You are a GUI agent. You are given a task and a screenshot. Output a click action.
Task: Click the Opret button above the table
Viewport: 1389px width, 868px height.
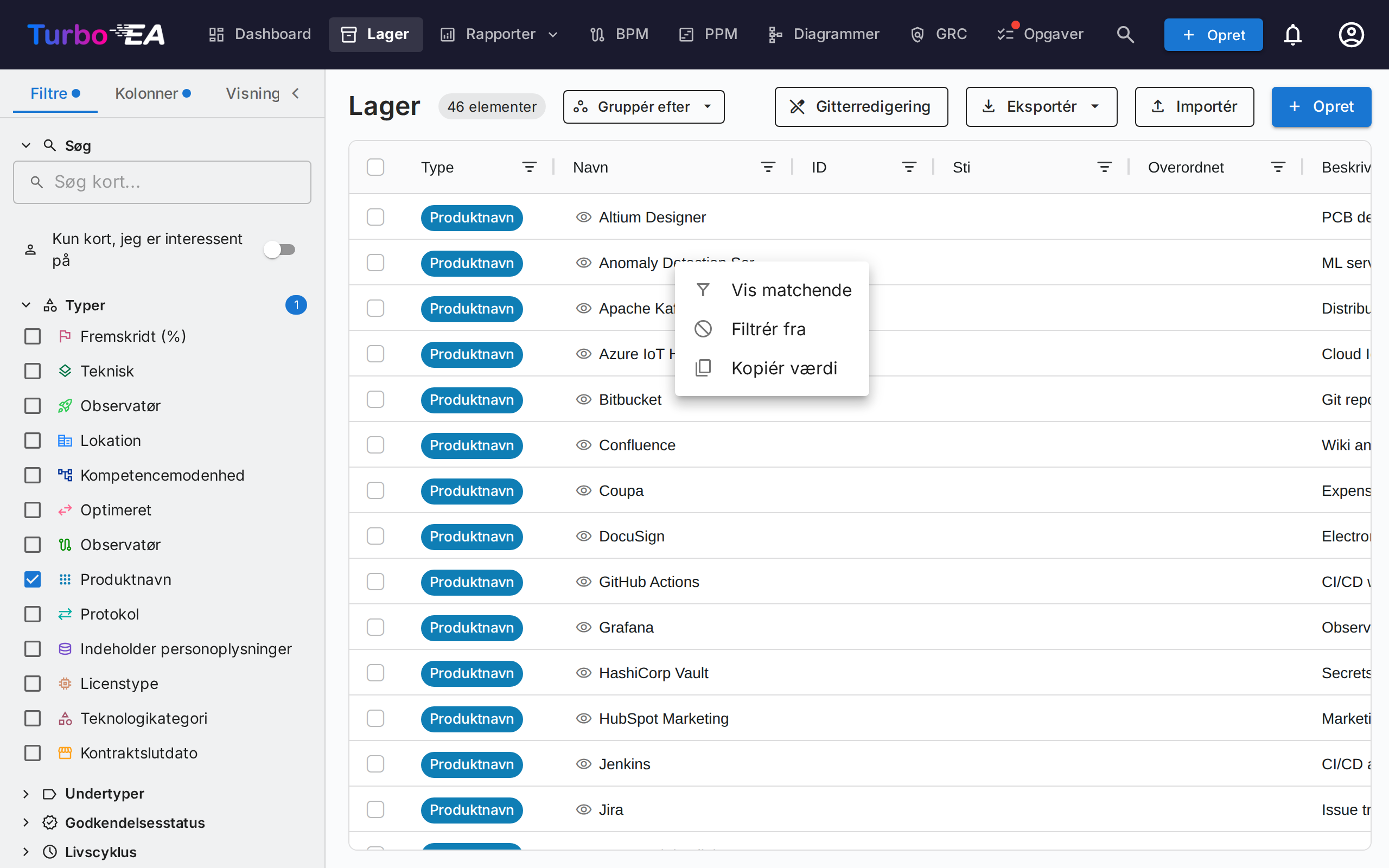(1321, 107)
